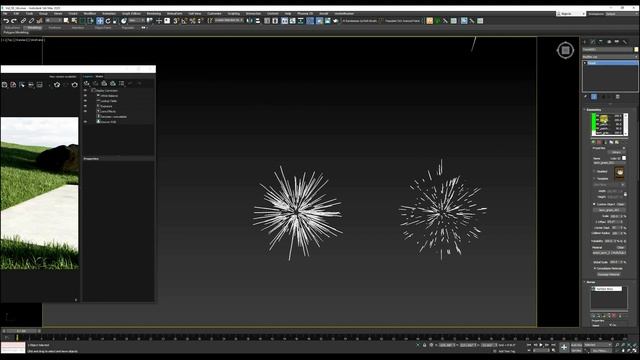The height and width of the screenshot is (360, 640).
Task: Click the Mirror tool icon
Action: pyautogui.click(x=249, y=21)
